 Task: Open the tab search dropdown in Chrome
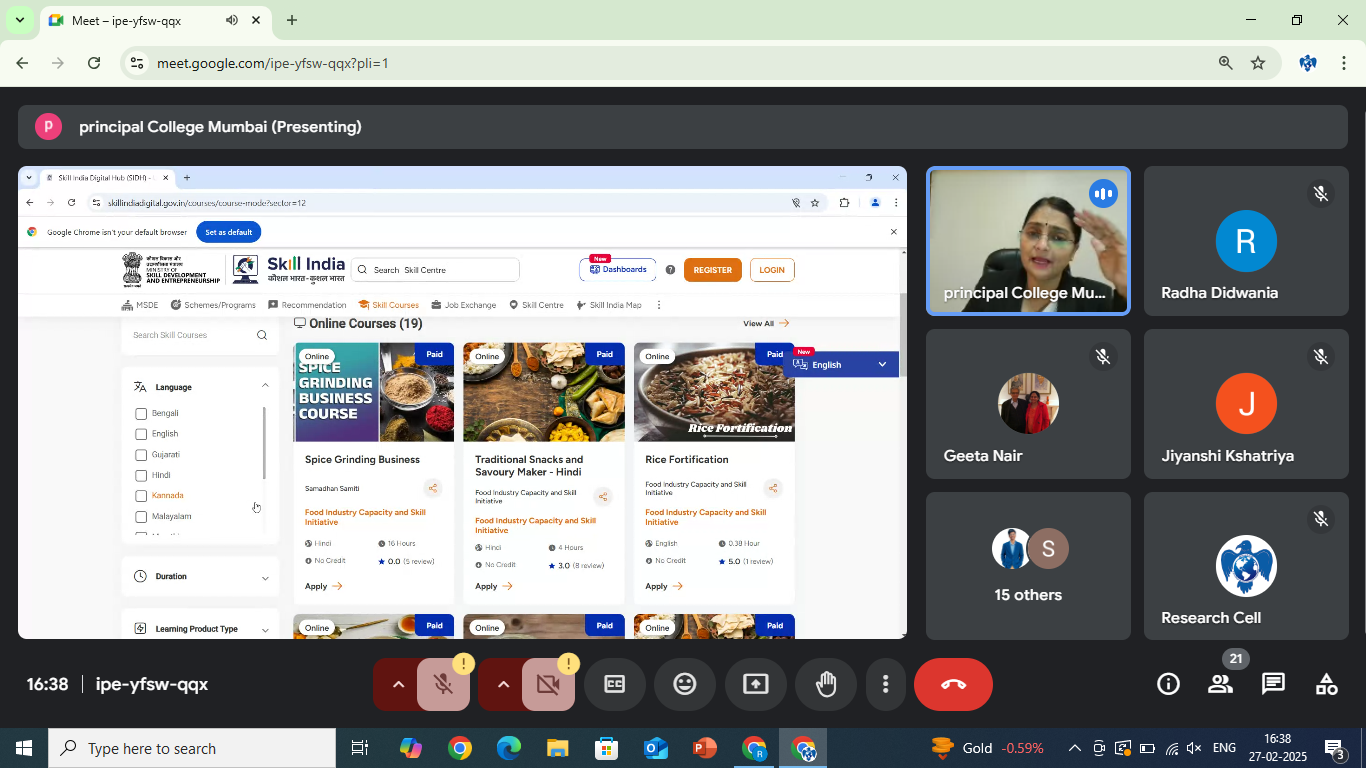(19, 20)
